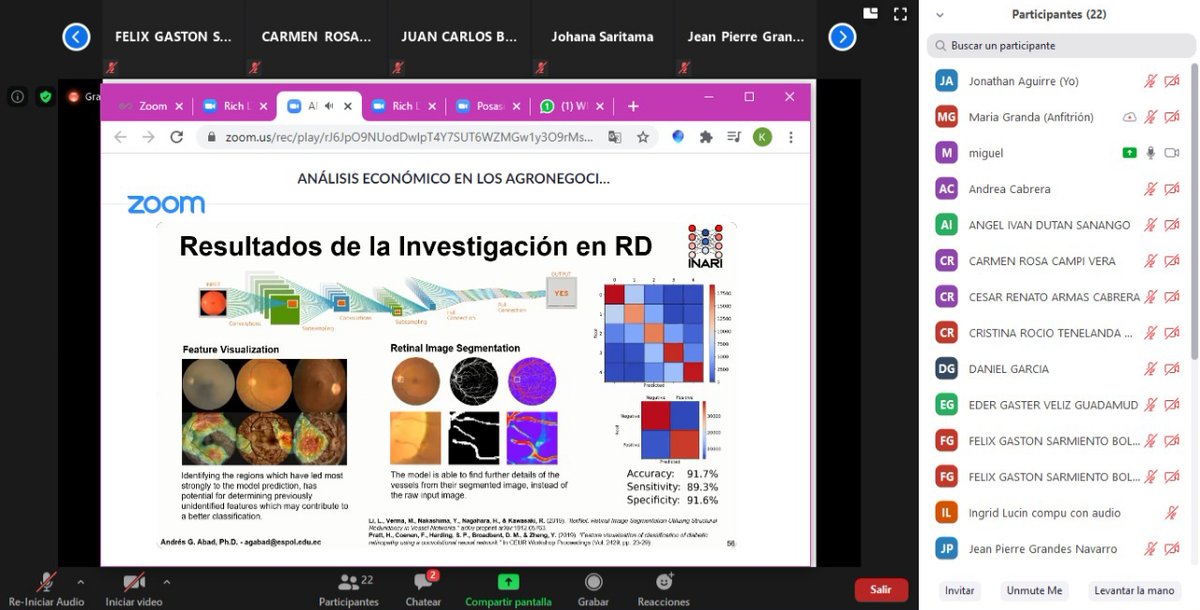Click translate page icon in address bar
The height and width of the screenshot is (610, 1200).
coord(615,137)
